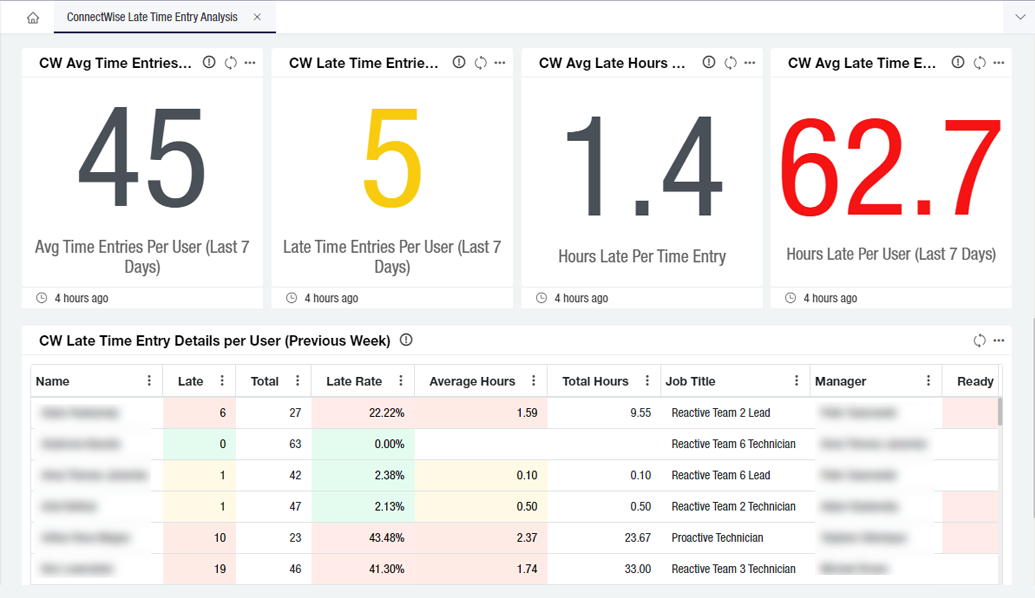Click clock icon under Avg Time Entries widget

pyautogui.click(x=42, y=298)
